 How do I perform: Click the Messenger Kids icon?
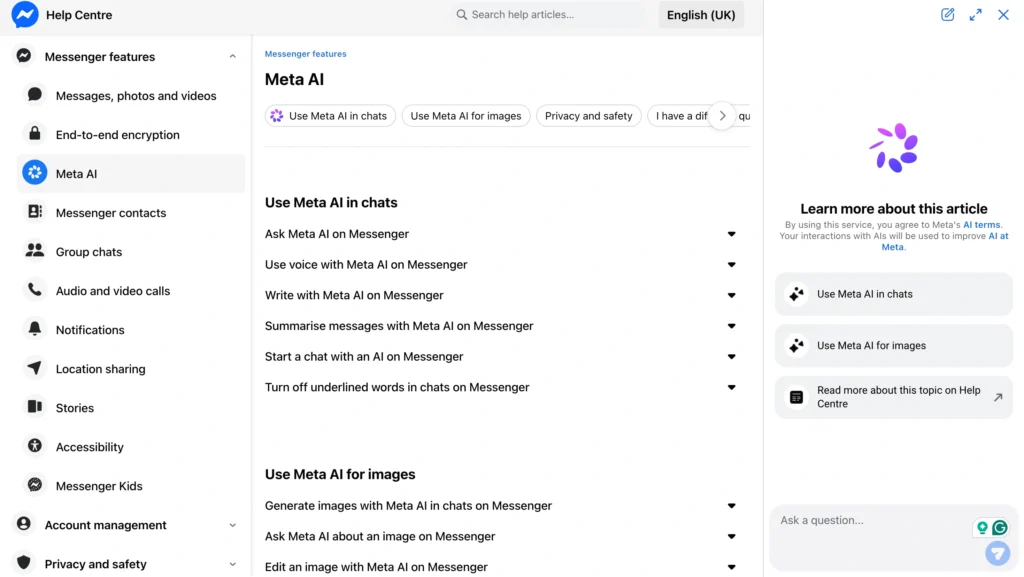click(35, 485)
